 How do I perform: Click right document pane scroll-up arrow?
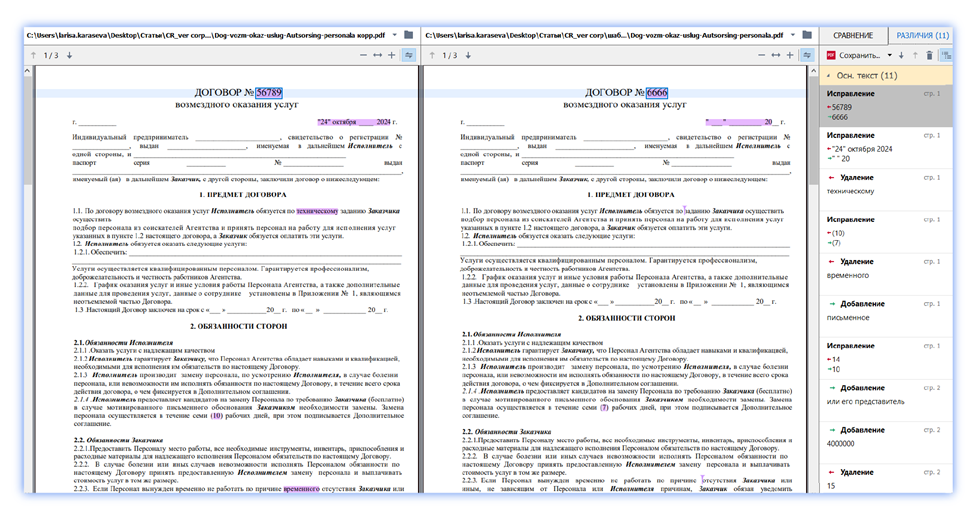(x=813, y=71)
